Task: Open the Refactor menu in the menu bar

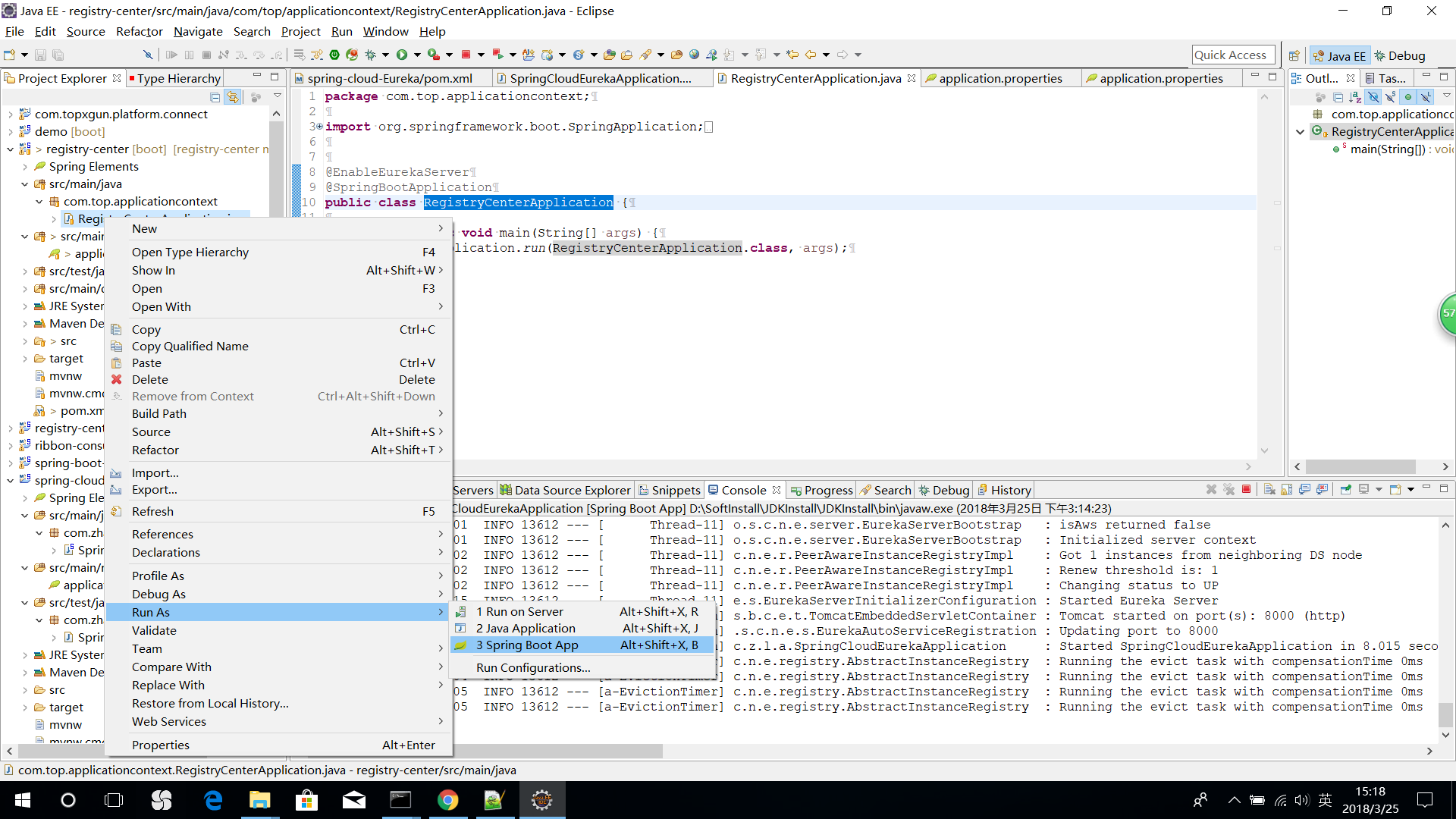Action: pos(140,31)
